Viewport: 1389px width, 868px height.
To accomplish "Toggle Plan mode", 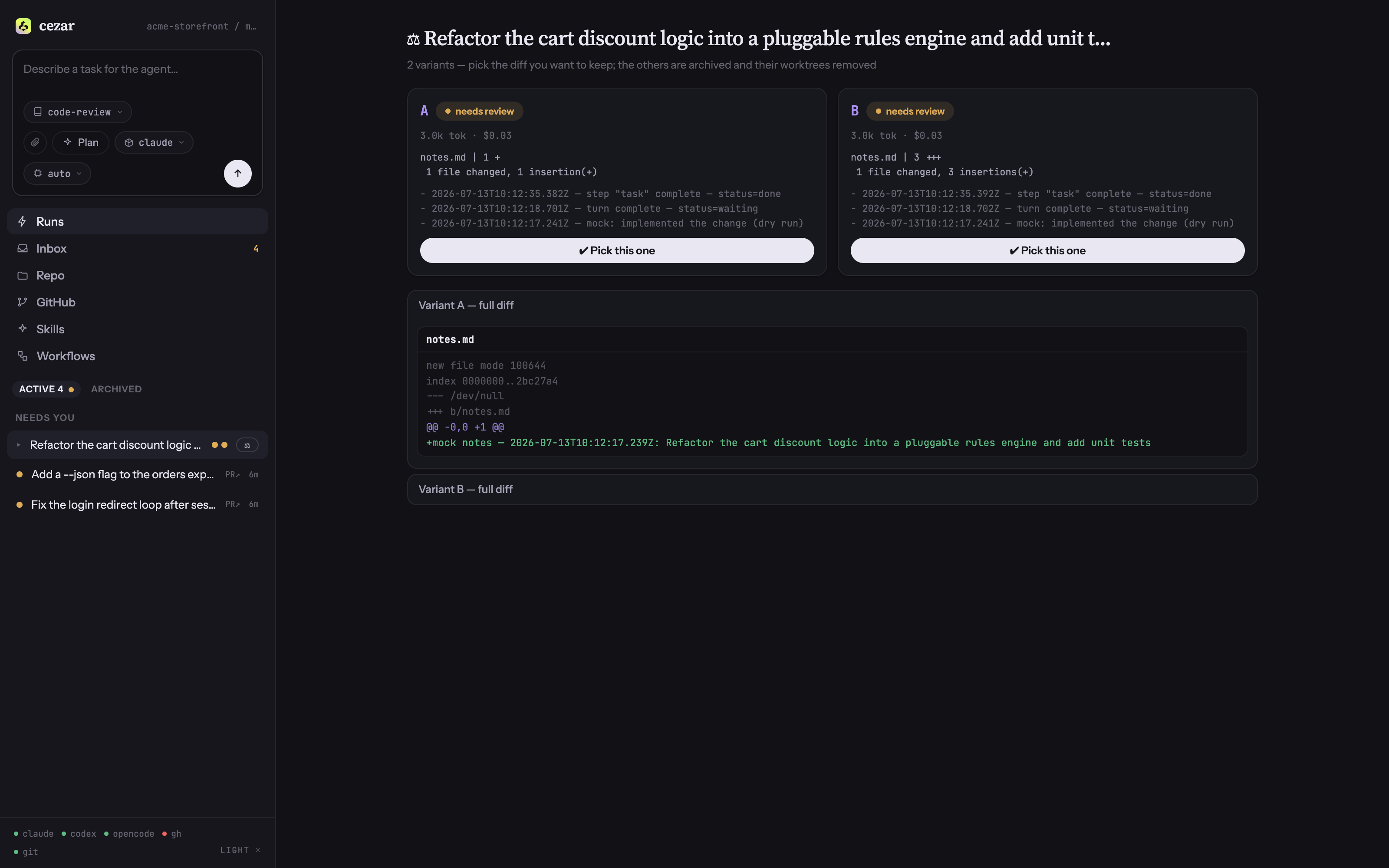I will coord(80,142).
